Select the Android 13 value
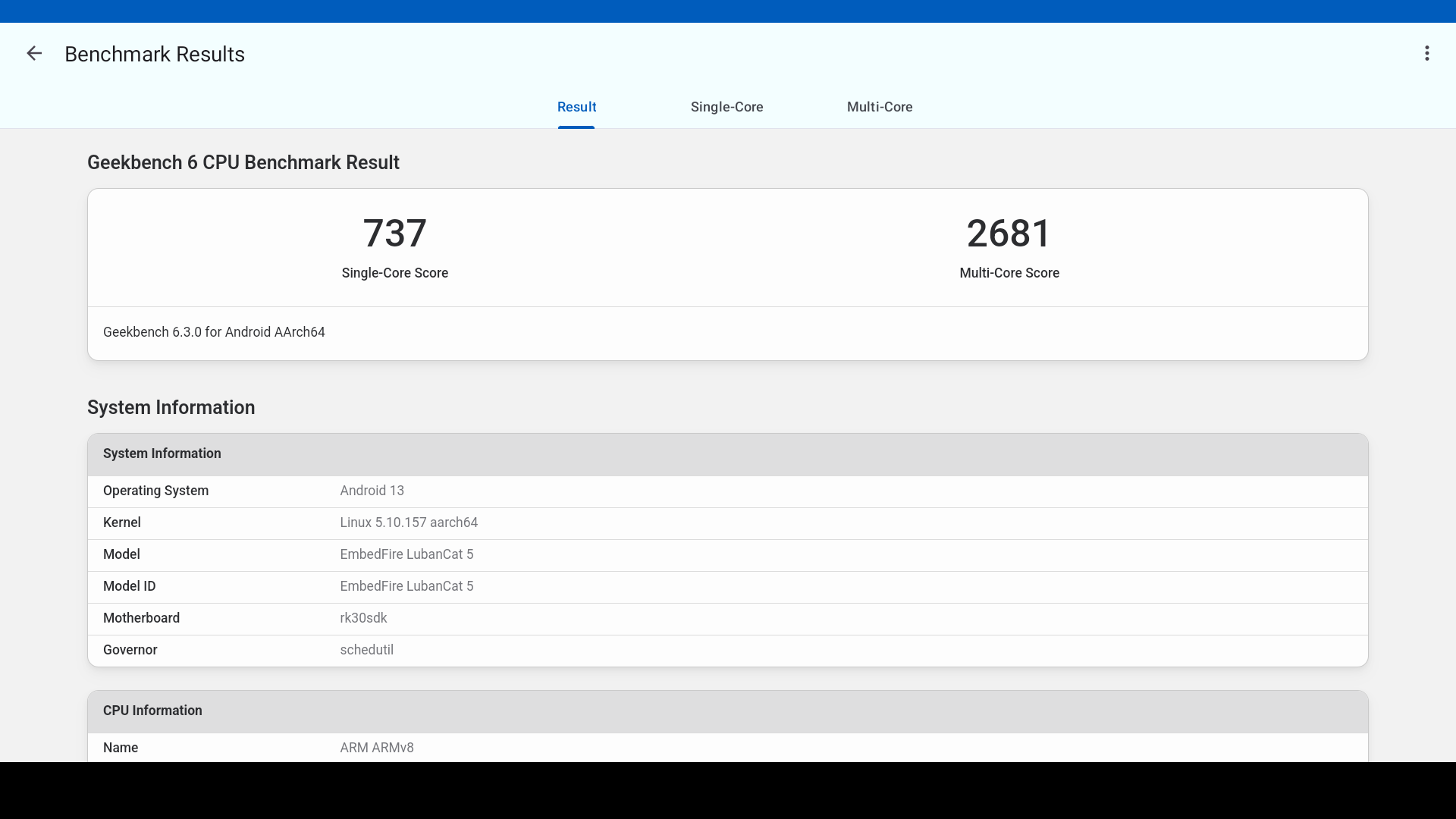 [372, 491]
